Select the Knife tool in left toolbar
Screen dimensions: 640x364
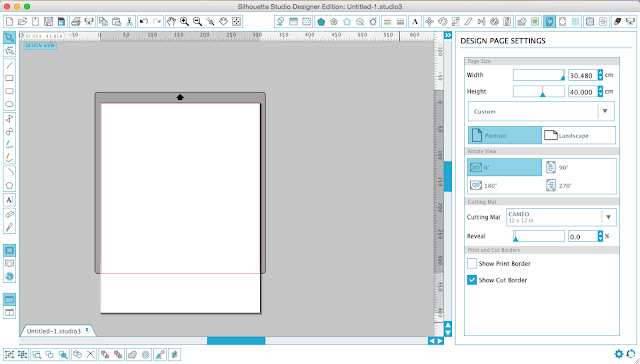pos(9,227)
